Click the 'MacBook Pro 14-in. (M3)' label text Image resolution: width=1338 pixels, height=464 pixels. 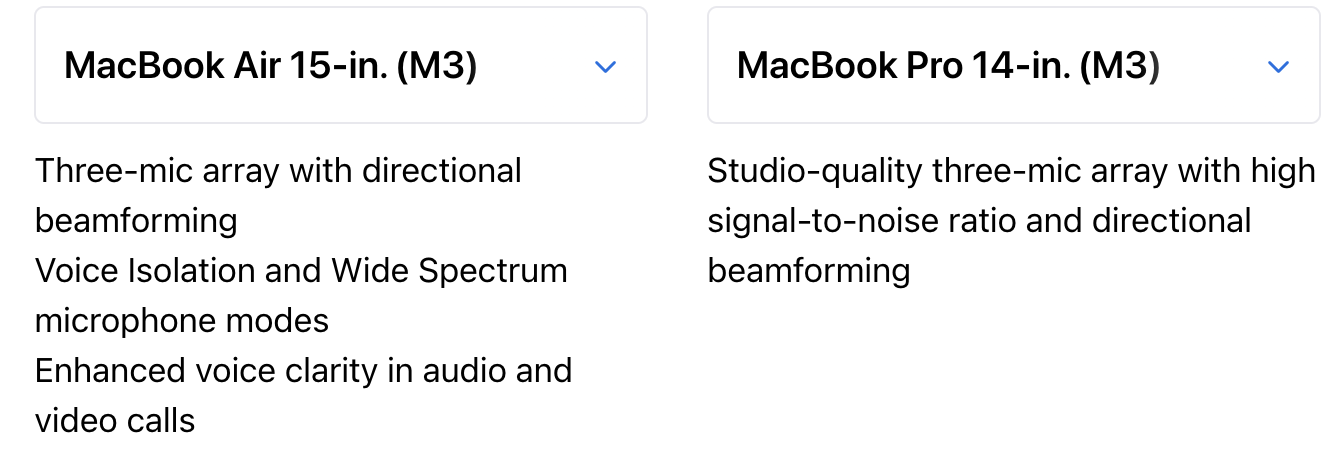(948, 67)
